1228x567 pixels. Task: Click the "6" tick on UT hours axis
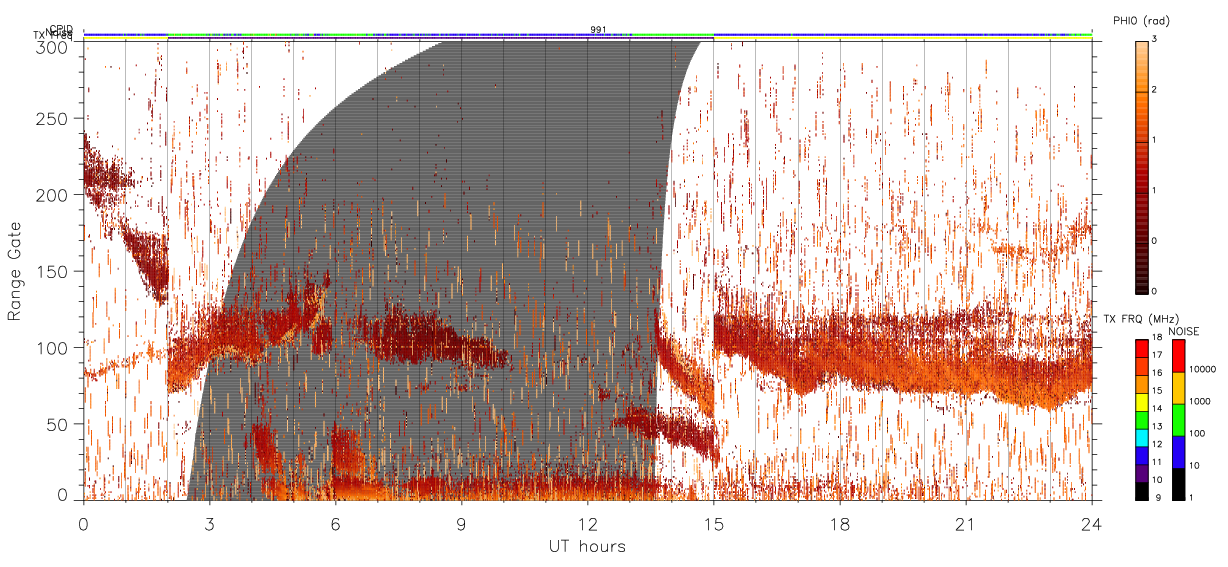coord(336,523)
